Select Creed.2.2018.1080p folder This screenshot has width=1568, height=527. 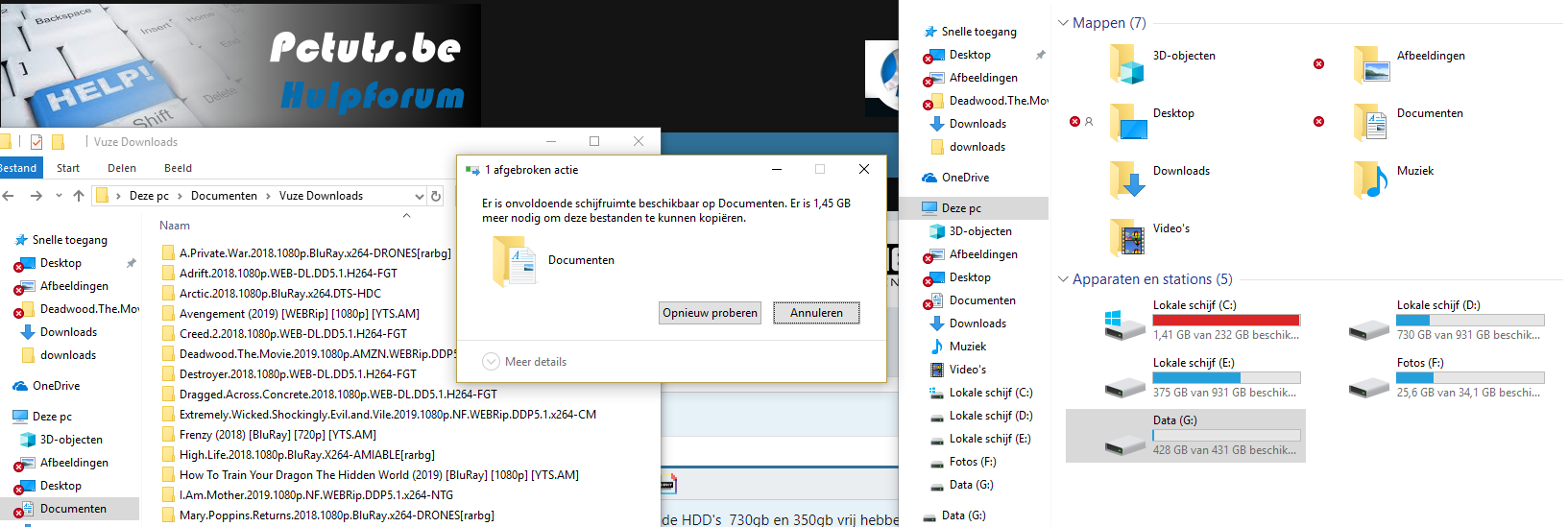pyautogui.click(x=284, y=334)
